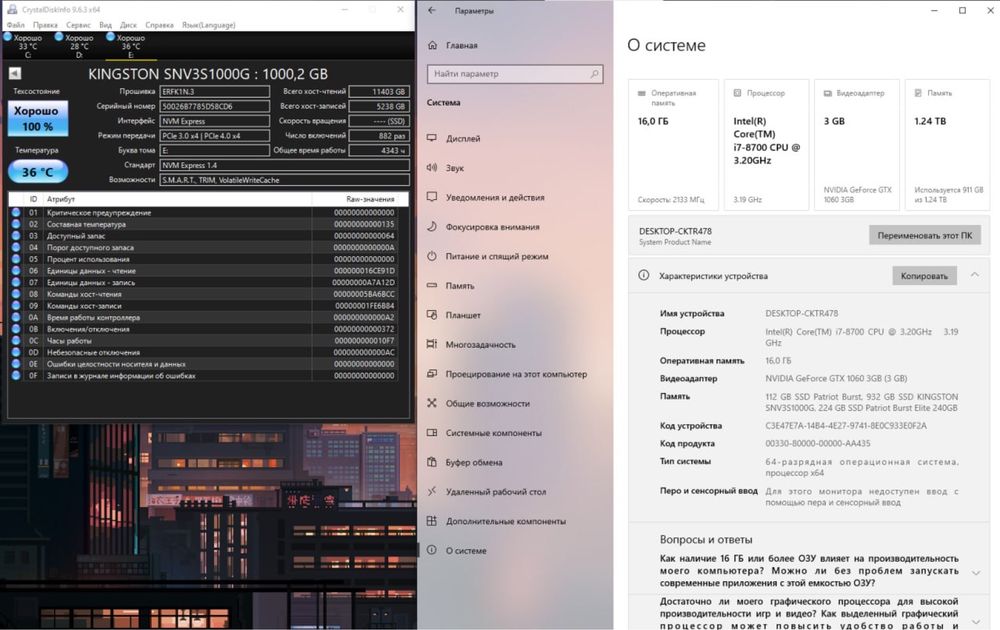Open the Процессор i7-8700 card

tap(767, 145)
